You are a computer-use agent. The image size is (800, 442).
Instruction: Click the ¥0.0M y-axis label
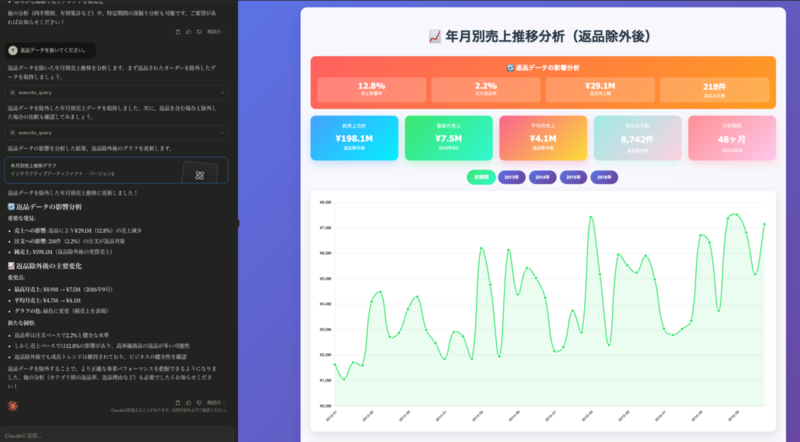pos(325,406)
